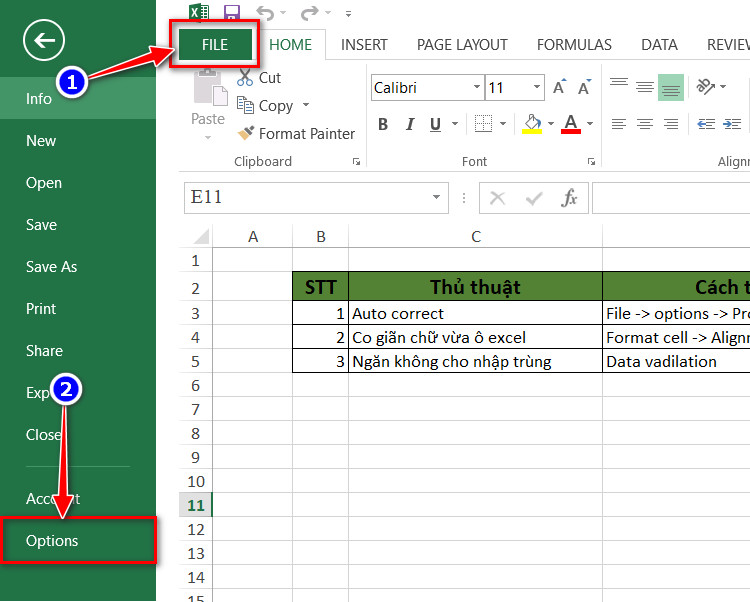
Task: Open the FILE tab
Action: [x=215, y=44]
